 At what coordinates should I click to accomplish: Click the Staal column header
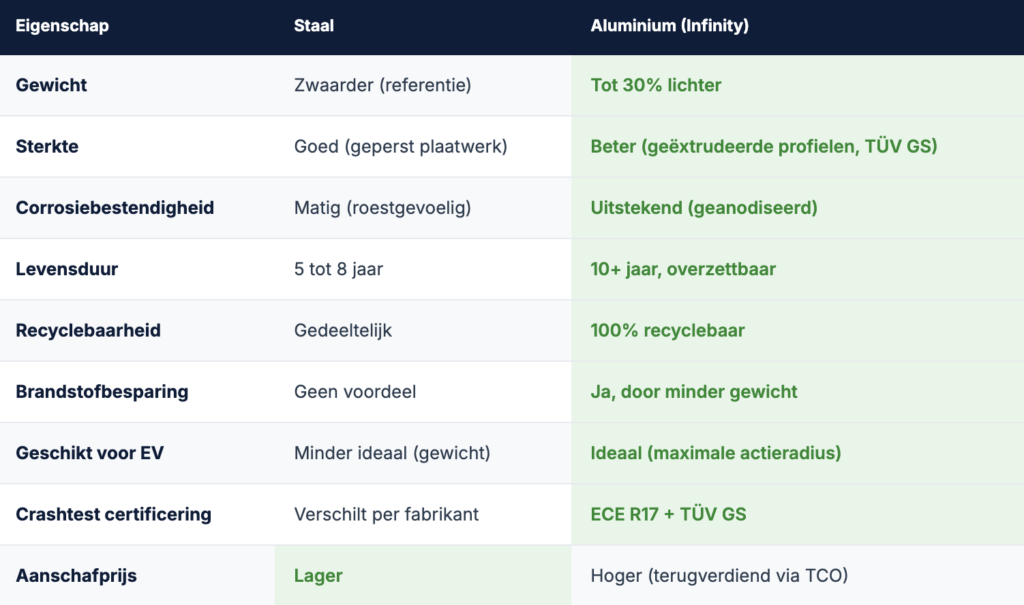314,26
